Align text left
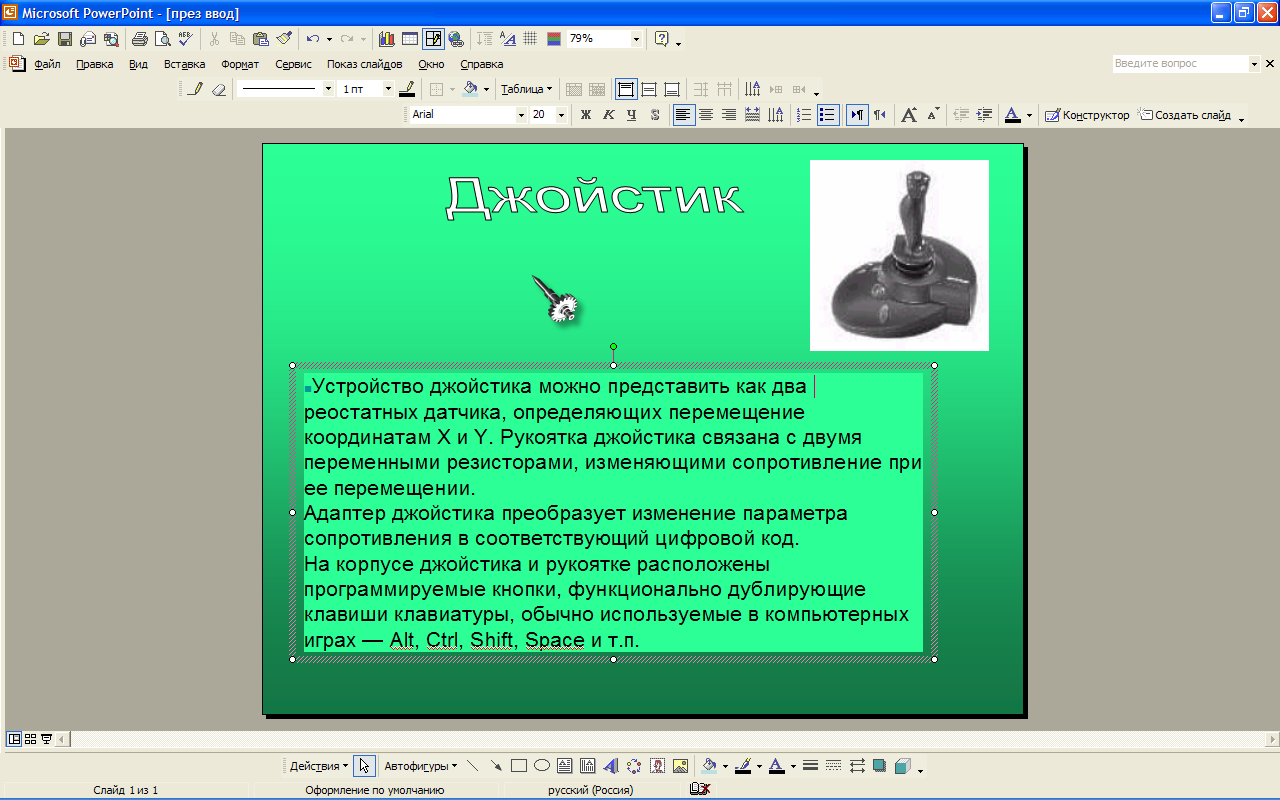The width and height of the screenshot is (1280, 800). (x=683, y=115)
